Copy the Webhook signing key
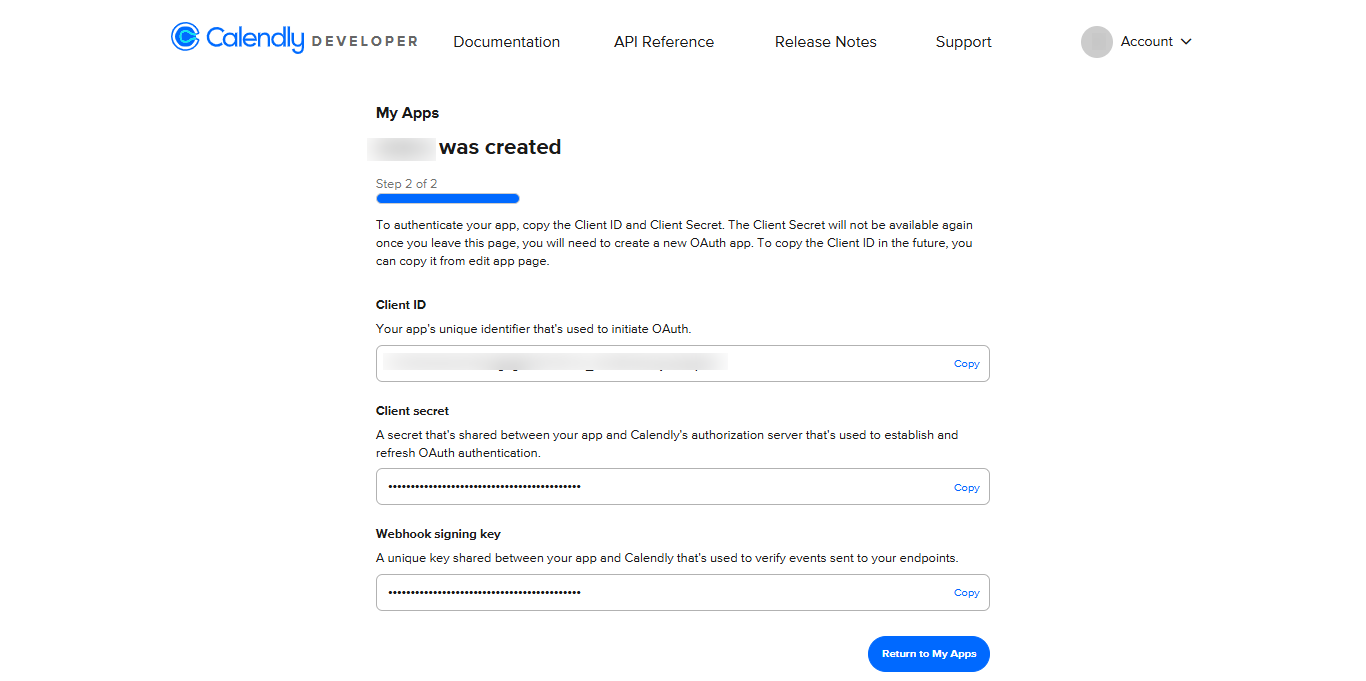Screen dimensions: 1366x681 click(x=966, y=593)
